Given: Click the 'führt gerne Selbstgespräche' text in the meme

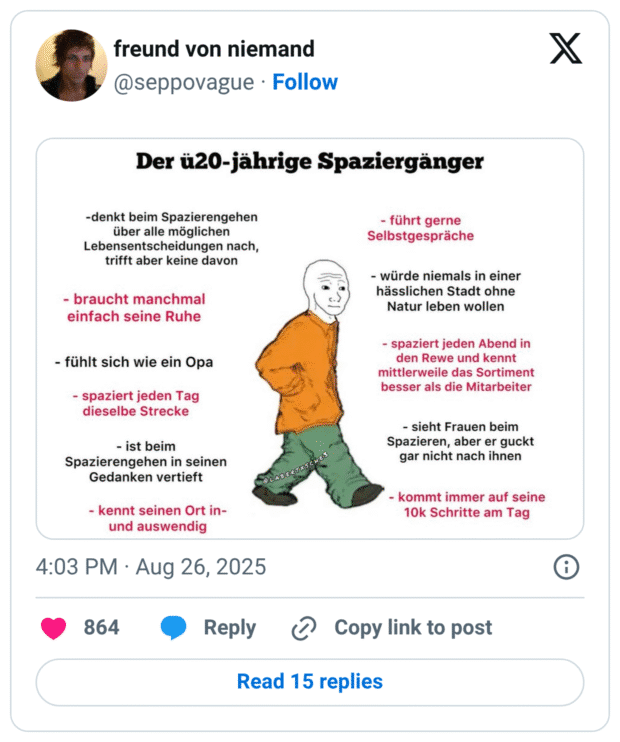Looking at the screenshot, I should pyautogui.click(x=420, y=228).
